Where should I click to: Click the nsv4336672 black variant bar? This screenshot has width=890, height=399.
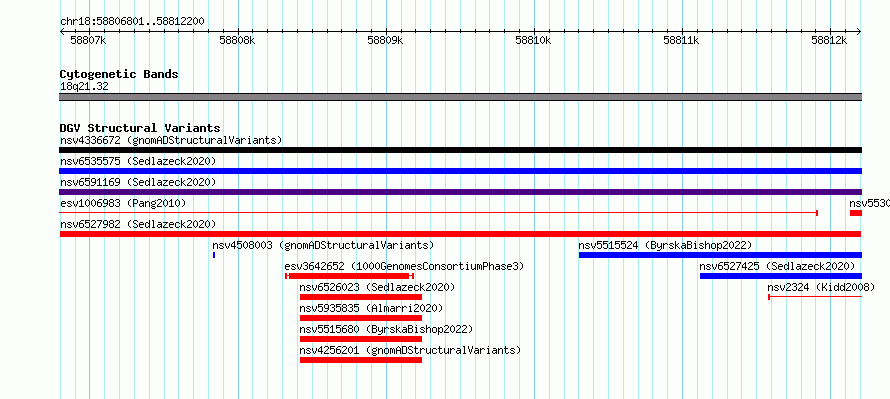[460, 150]
